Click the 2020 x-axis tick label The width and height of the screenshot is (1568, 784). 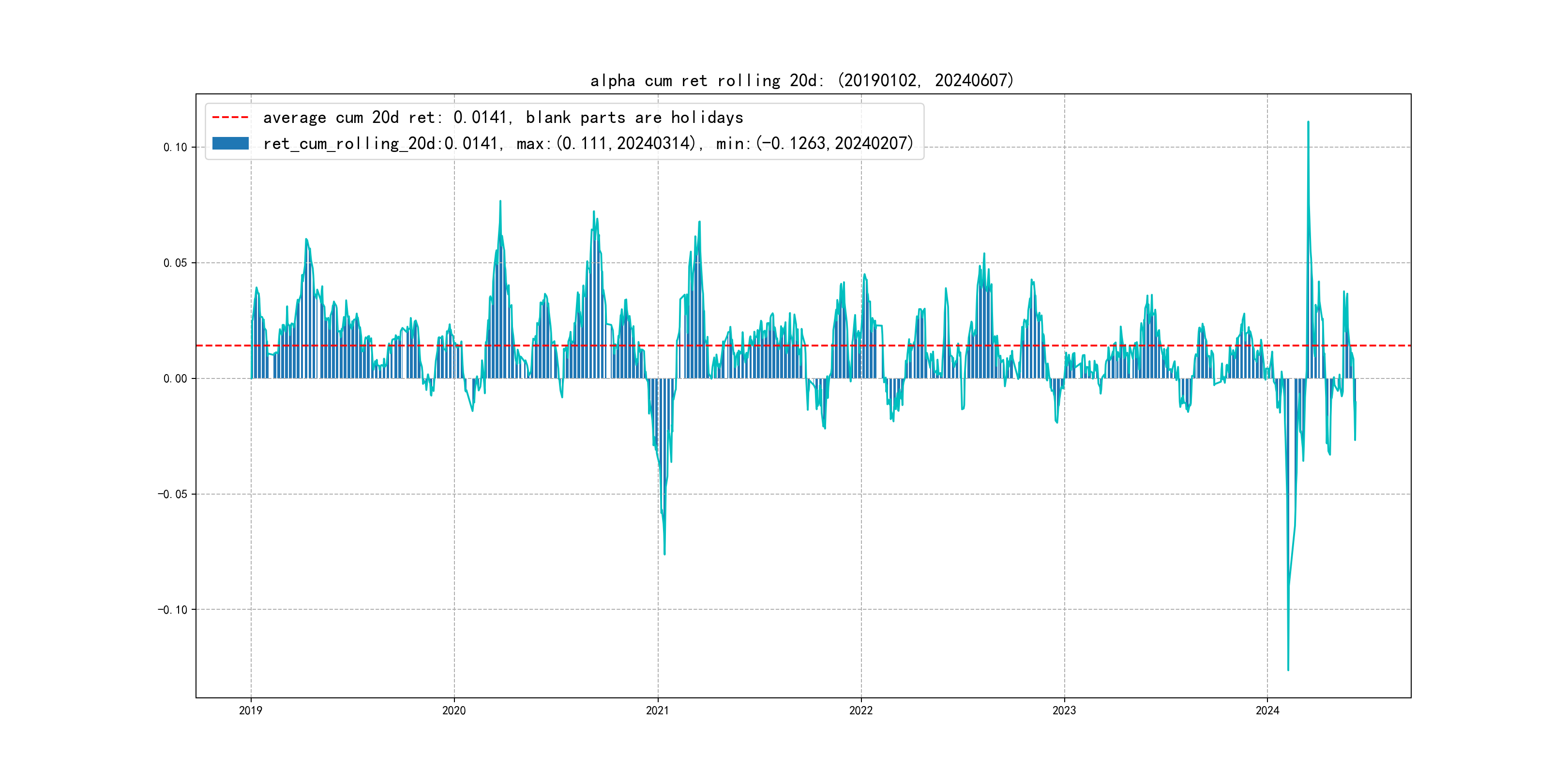pos(454,710)
